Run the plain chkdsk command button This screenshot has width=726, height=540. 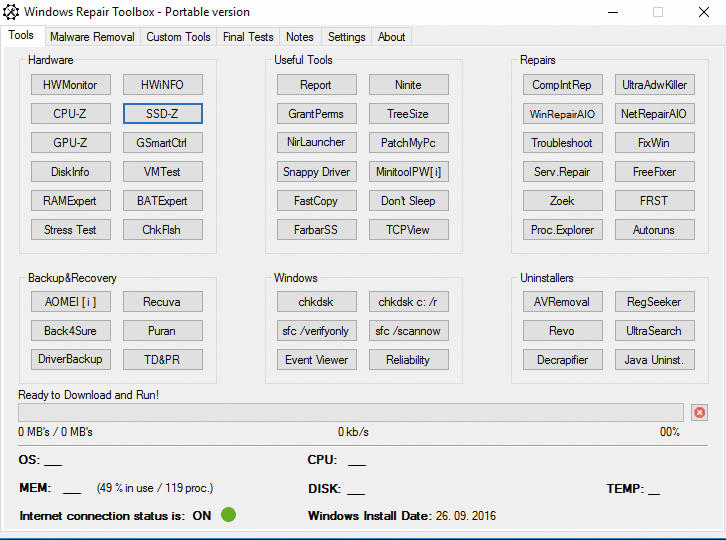317,301
